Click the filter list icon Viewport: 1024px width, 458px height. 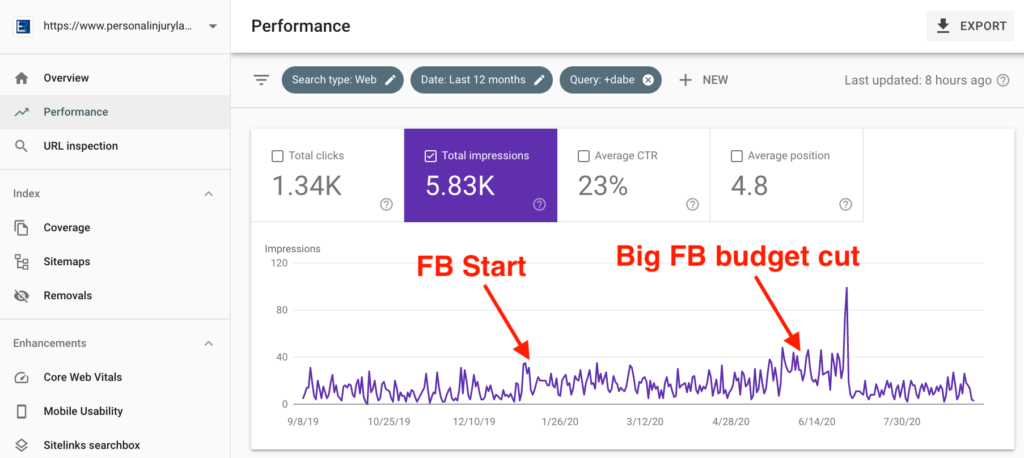click(x=262, y=80)
